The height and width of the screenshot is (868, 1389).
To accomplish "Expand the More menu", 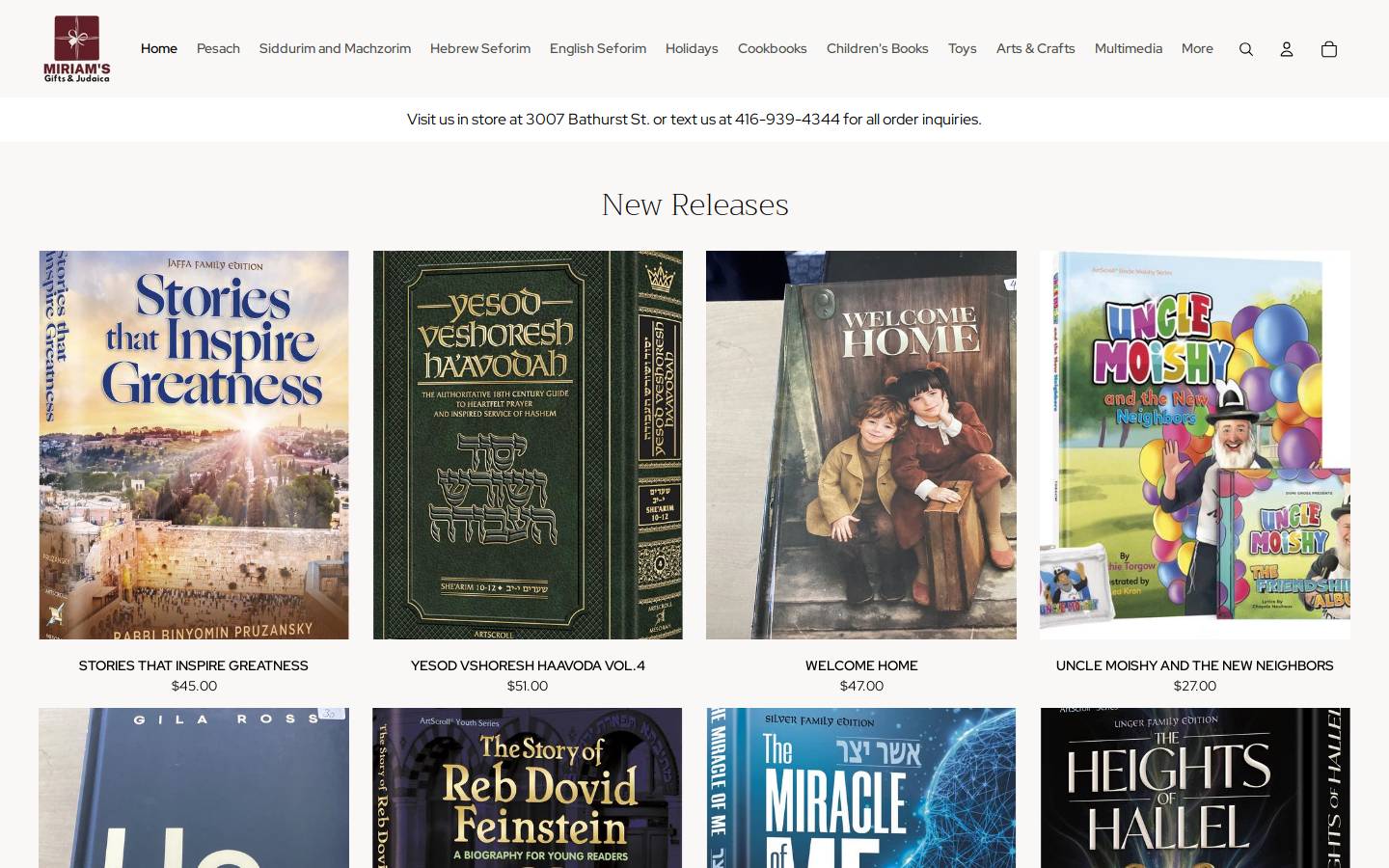I will (x=1197, y=48).
